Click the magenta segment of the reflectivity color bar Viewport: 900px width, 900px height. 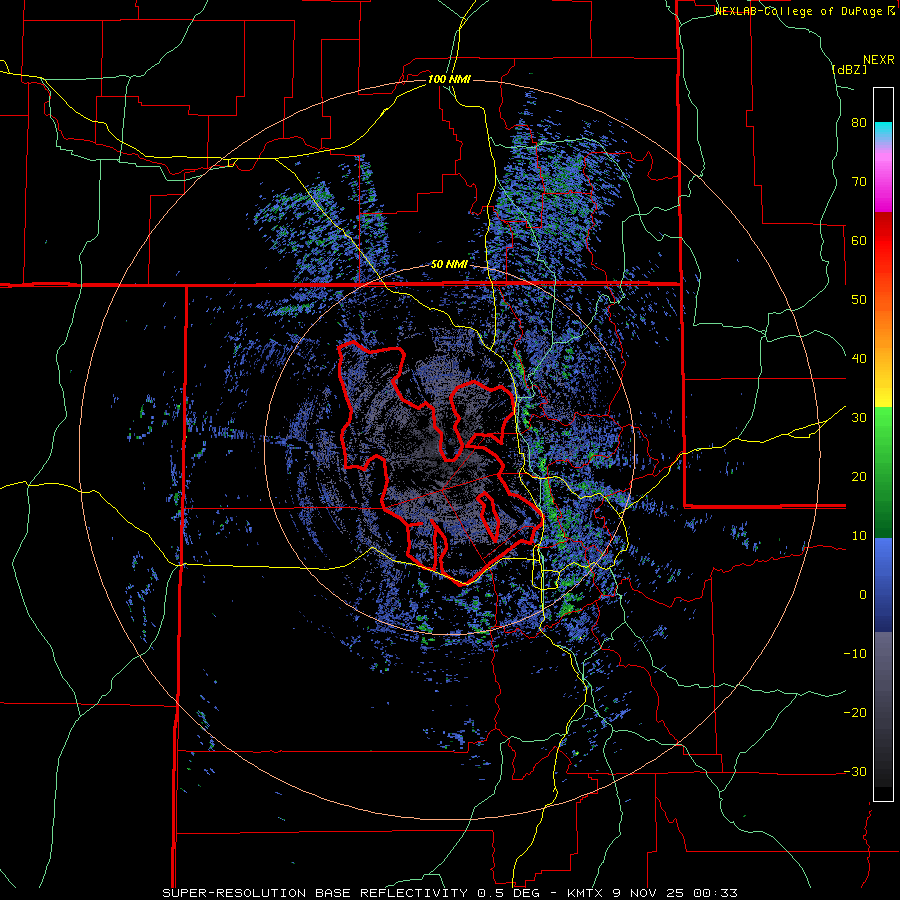[883, 184]
